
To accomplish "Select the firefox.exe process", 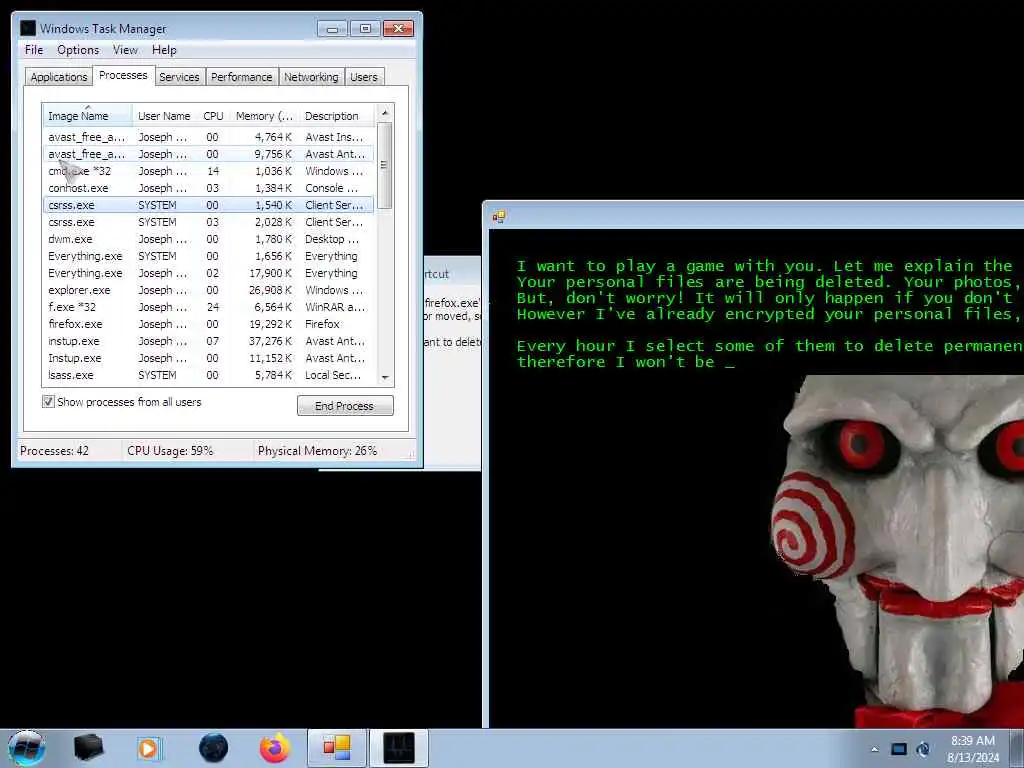I will (x=209, y=324).
